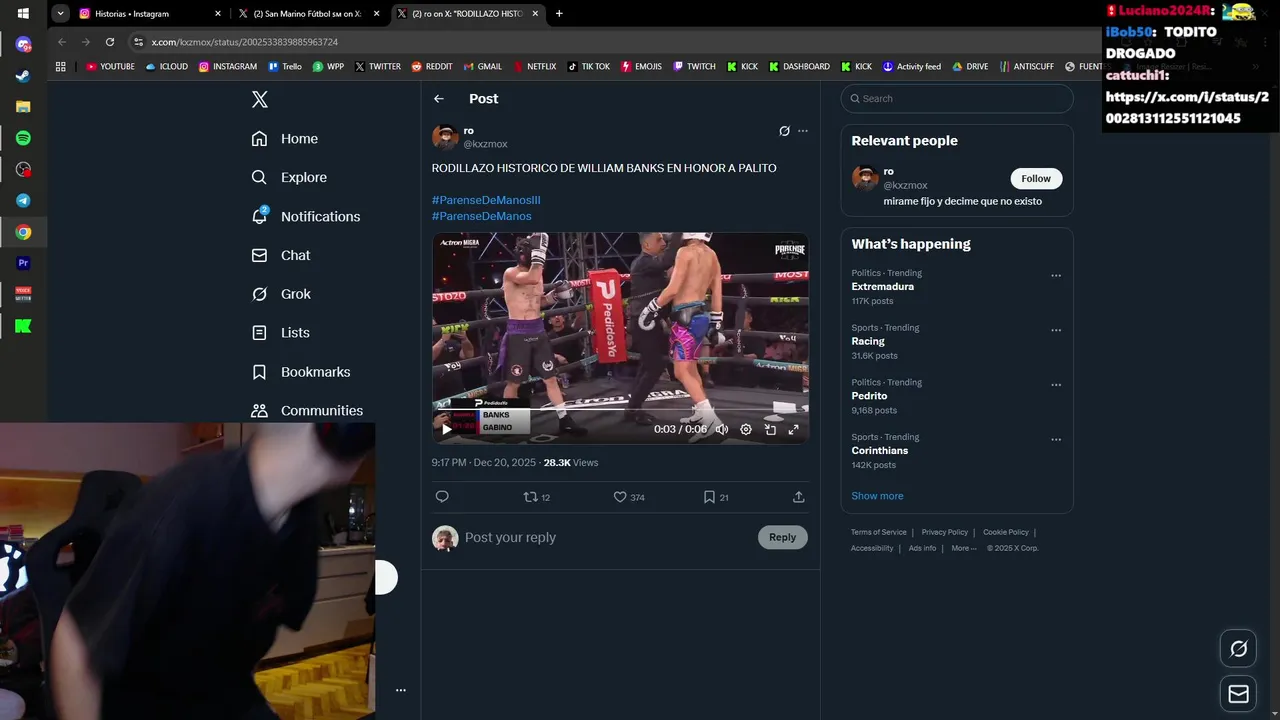The width and height of the screenshot is (1280, 720).
Task: Open the post's three-dot more menu
Action: pyautogui.click(x=803, y=131)
